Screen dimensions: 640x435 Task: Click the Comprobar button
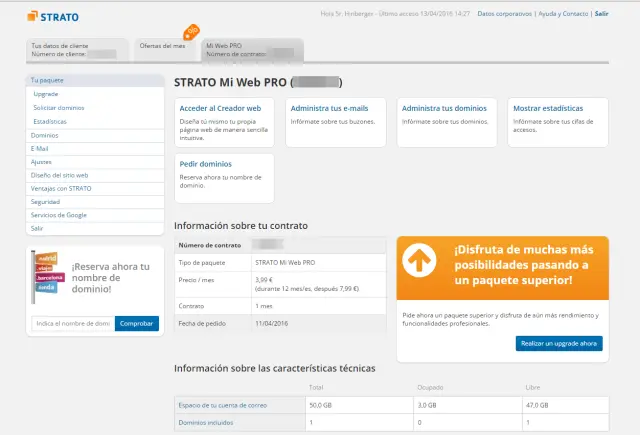tap(137, 324)
